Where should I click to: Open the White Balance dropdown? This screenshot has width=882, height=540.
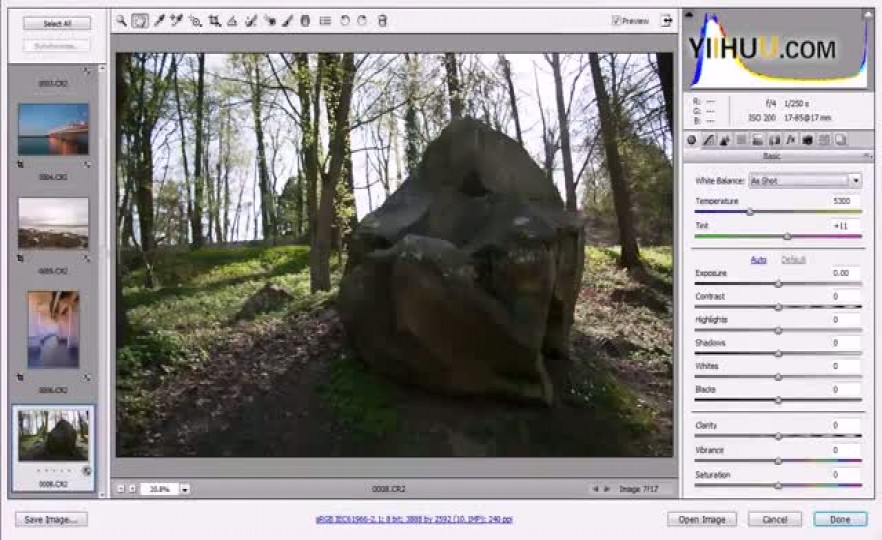pos(805,181)
